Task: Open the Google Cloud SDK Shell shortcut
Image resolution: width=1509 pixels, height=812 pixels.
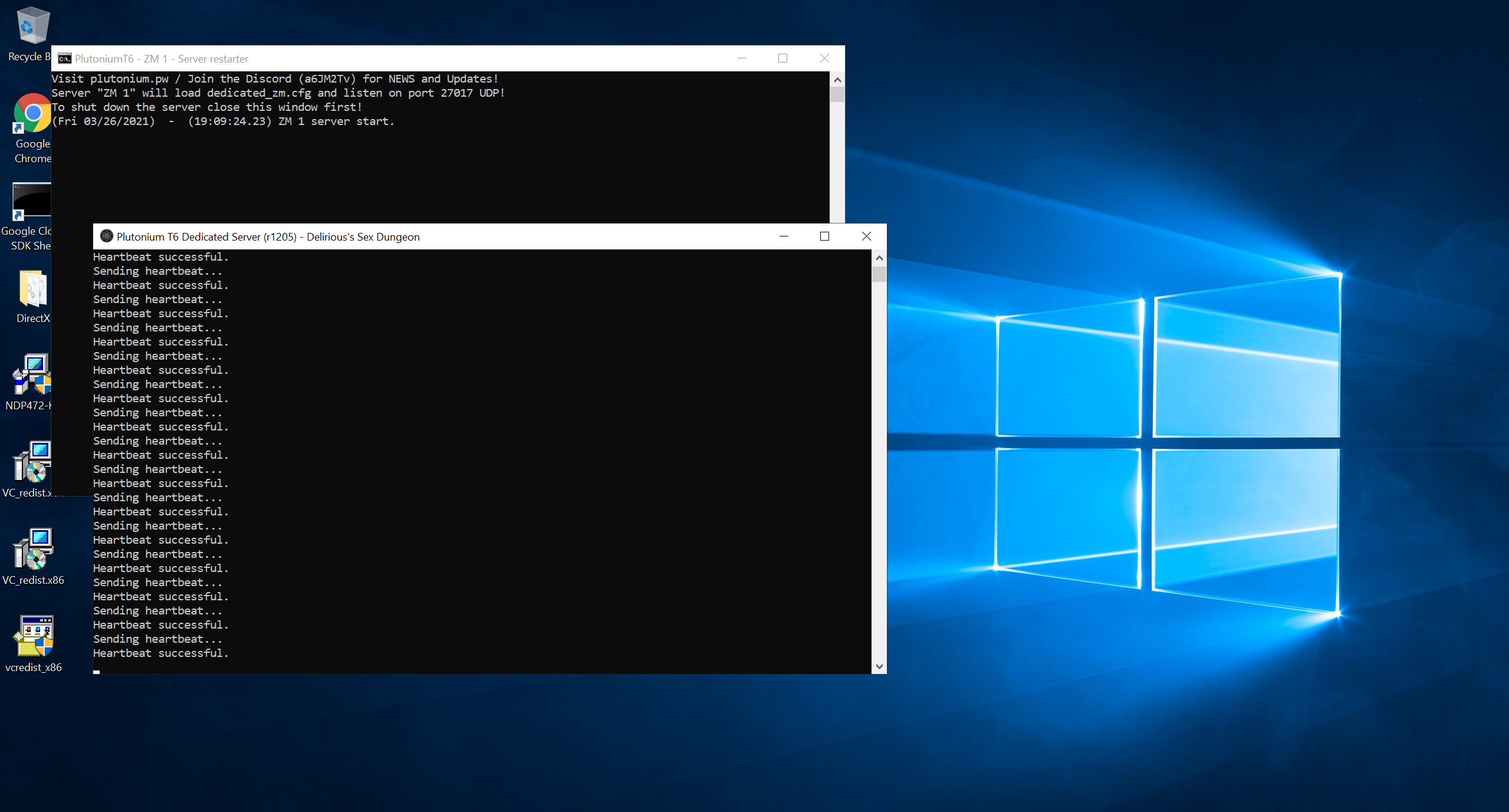Action: coord(27,216)
